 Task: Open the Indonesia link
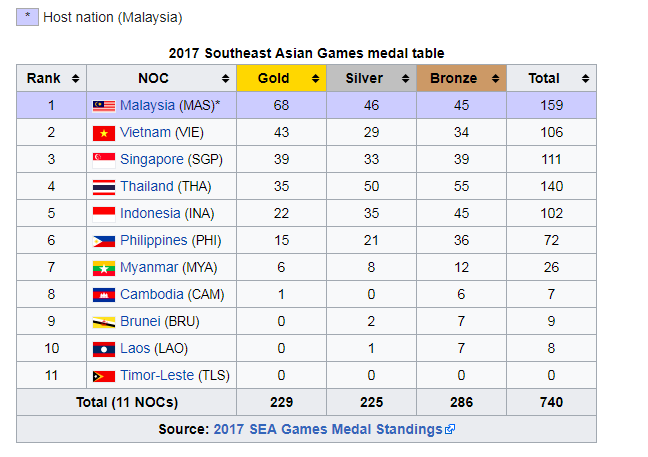pos(150,213)
